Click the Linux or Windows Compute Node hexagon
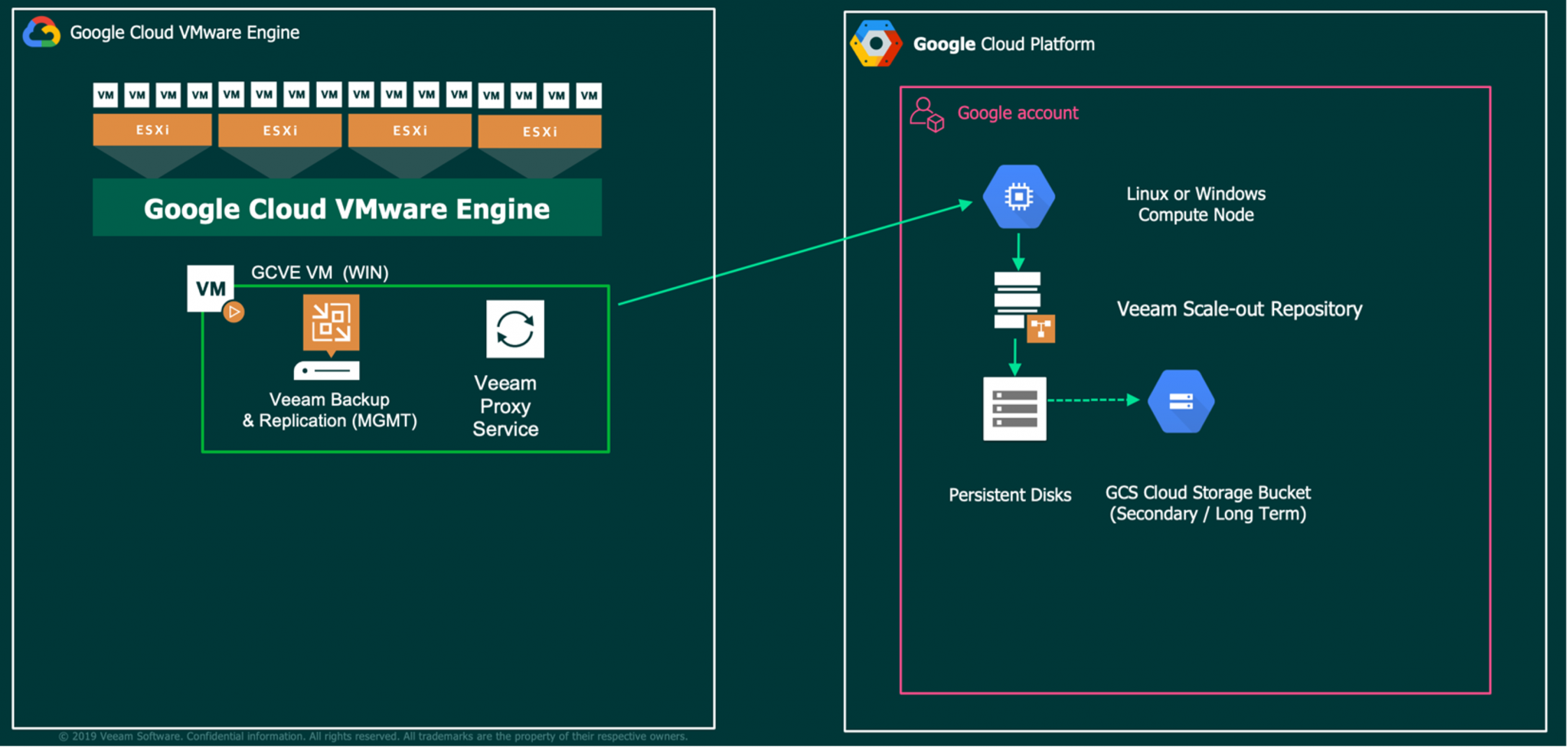This screenshot has height=748, width=1568. pyautogui.click(x=1018, y=198)
